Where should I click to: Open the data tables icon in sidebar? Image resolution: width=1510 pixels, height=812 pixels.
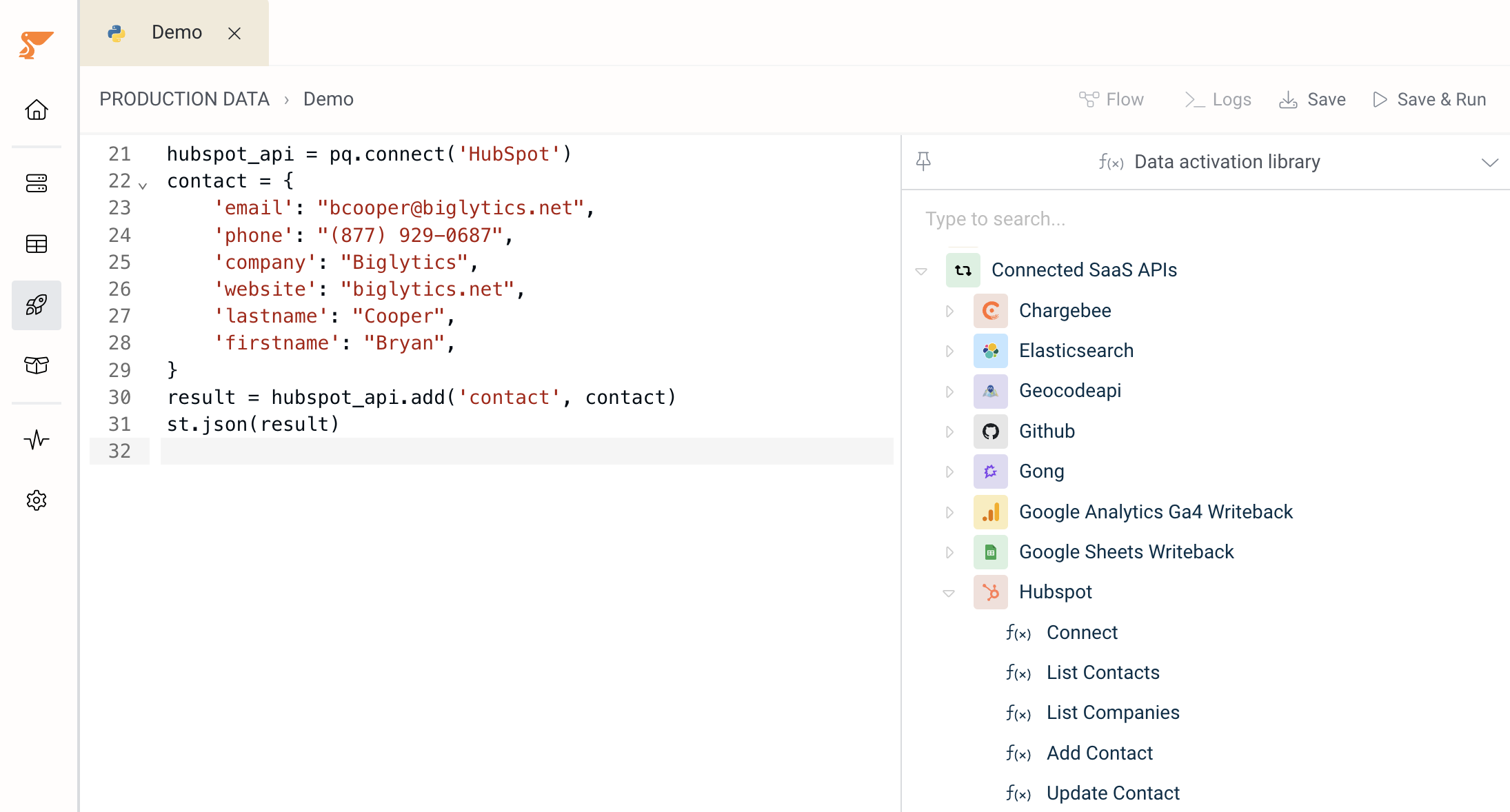pyautogui.click(x=37, y=244)
